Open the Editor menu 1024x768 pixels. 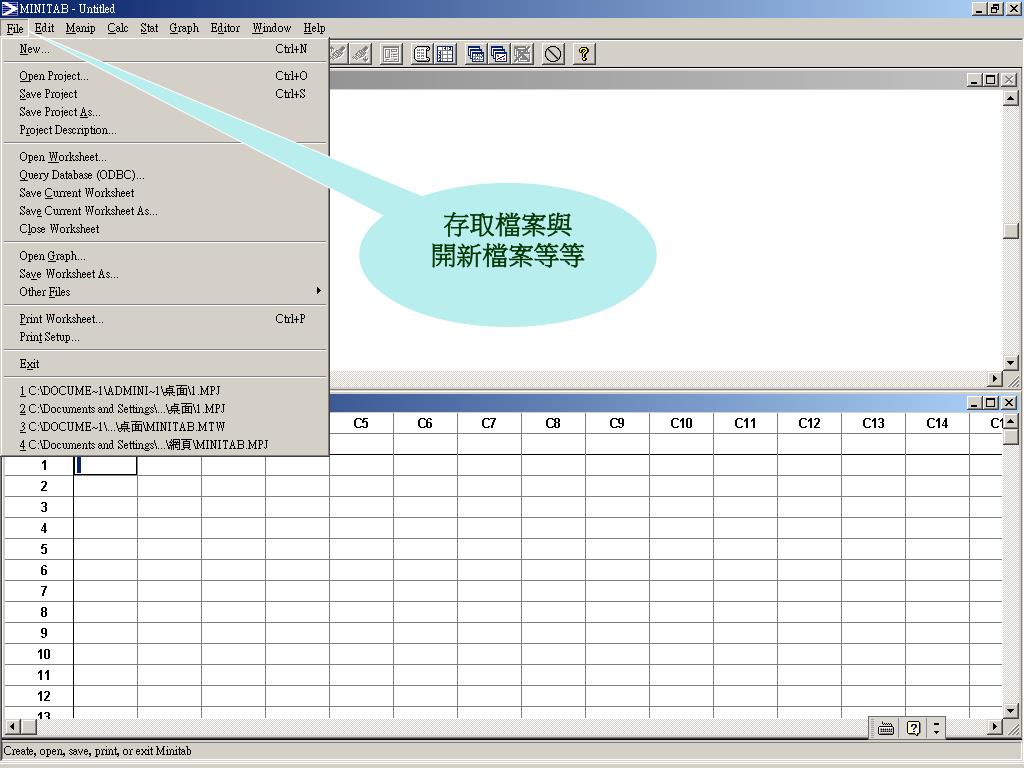click(225, 28)
